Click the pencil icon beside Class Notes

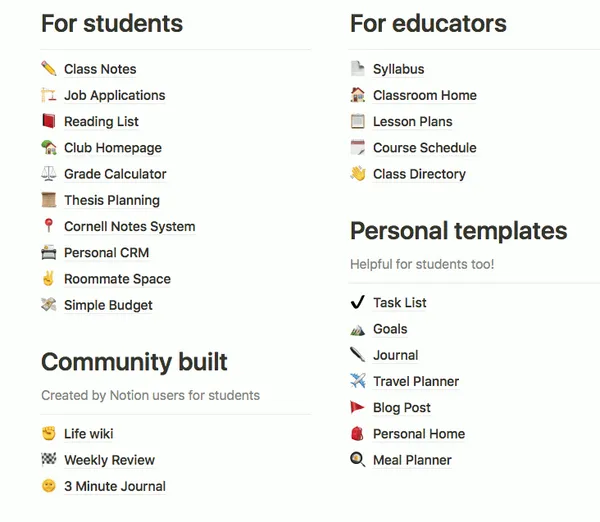[x=49, y=69]
